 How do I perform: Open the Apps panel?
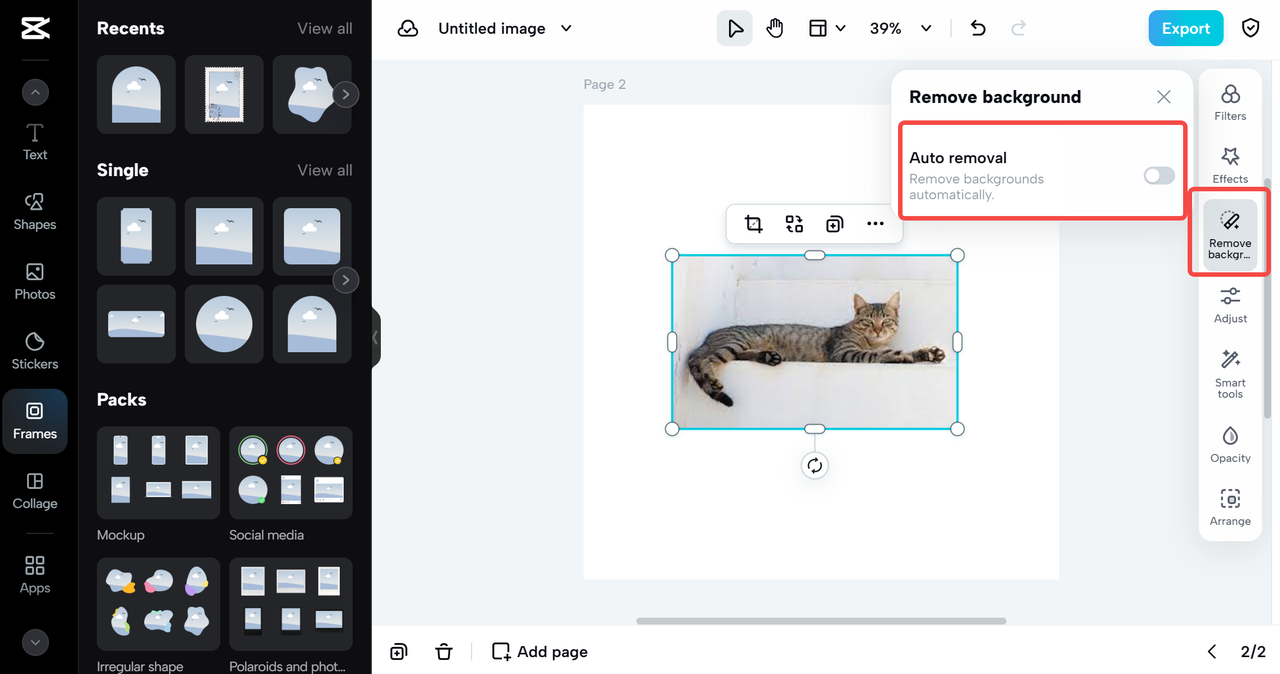coord(35,575)
